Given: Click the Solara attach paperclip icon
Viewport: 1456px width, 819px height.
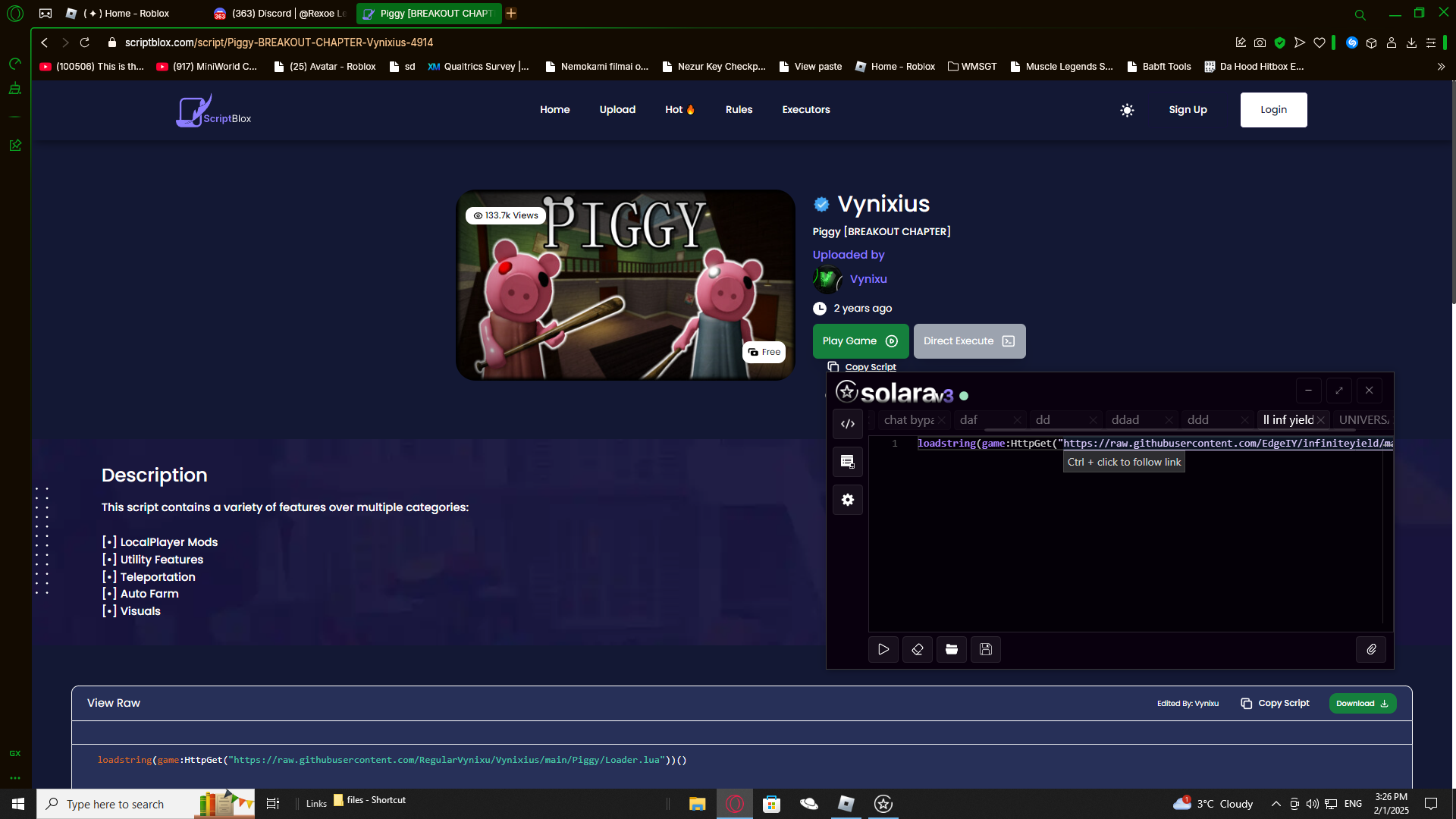Looking at the screenshot, I should pos(1371,649).
